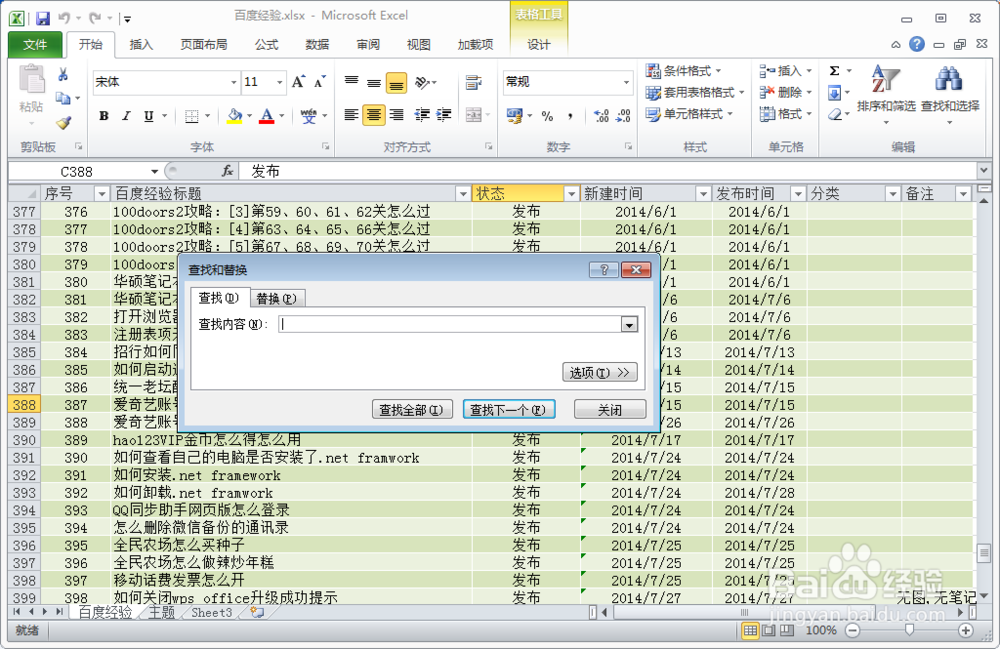Viewport: 1000px width, 649px height.
Task: Toggle center text alignment (highlighted)
Action: click(x=374, y=115)
